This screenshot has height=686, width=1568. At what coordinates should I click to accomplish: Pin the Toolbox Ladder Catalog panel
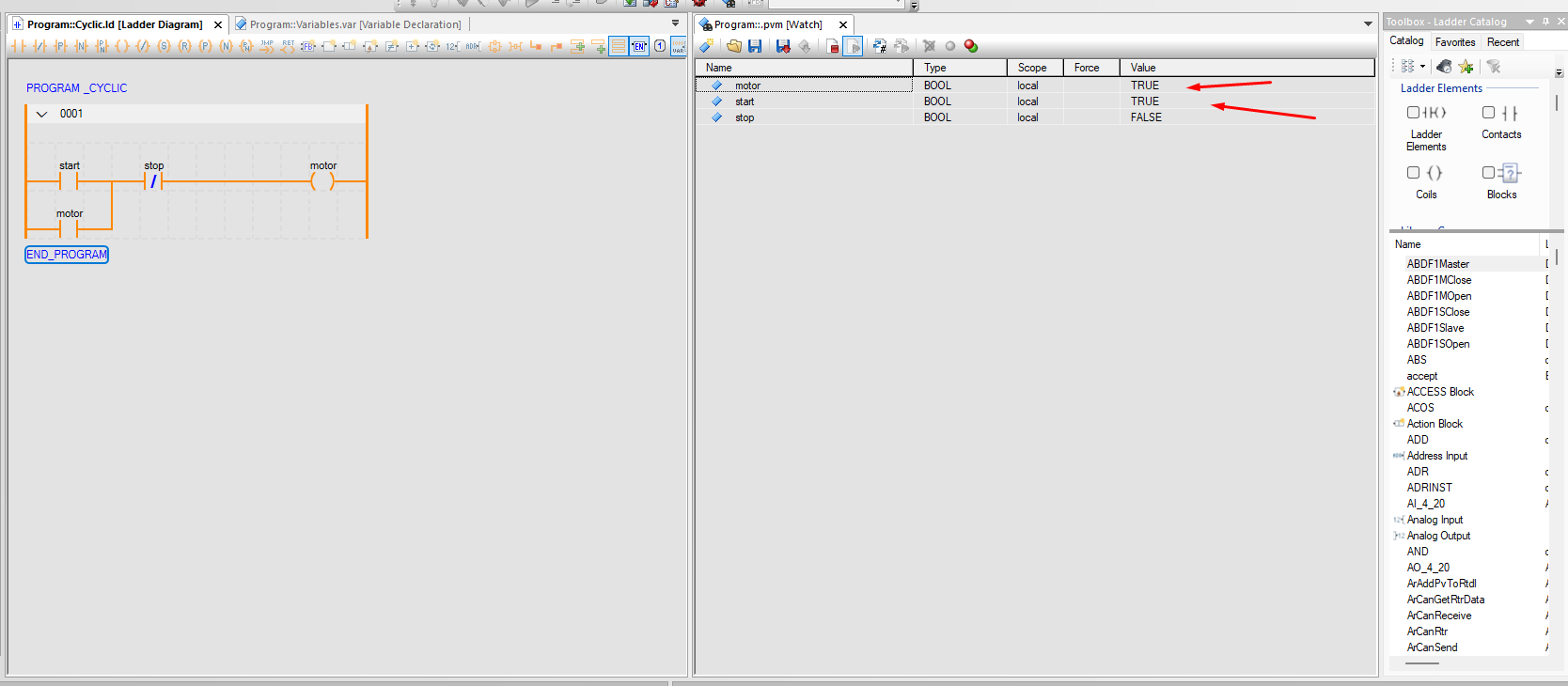pos(1545,22)
